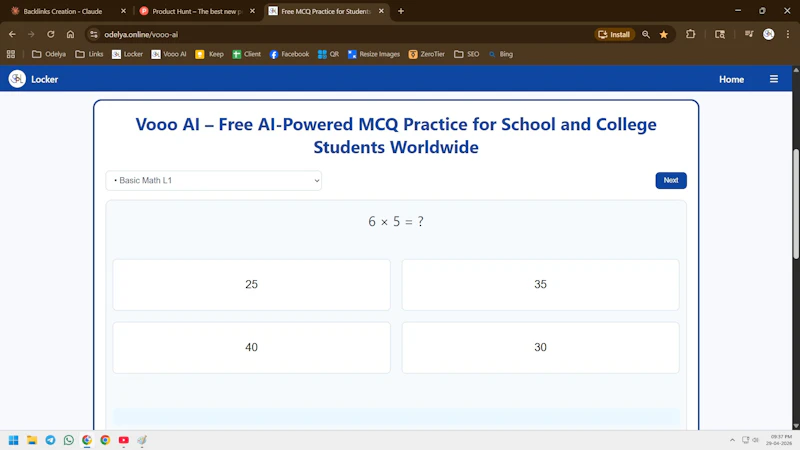Open the zoom magnifier icon in address bar

tap(646, 34)
